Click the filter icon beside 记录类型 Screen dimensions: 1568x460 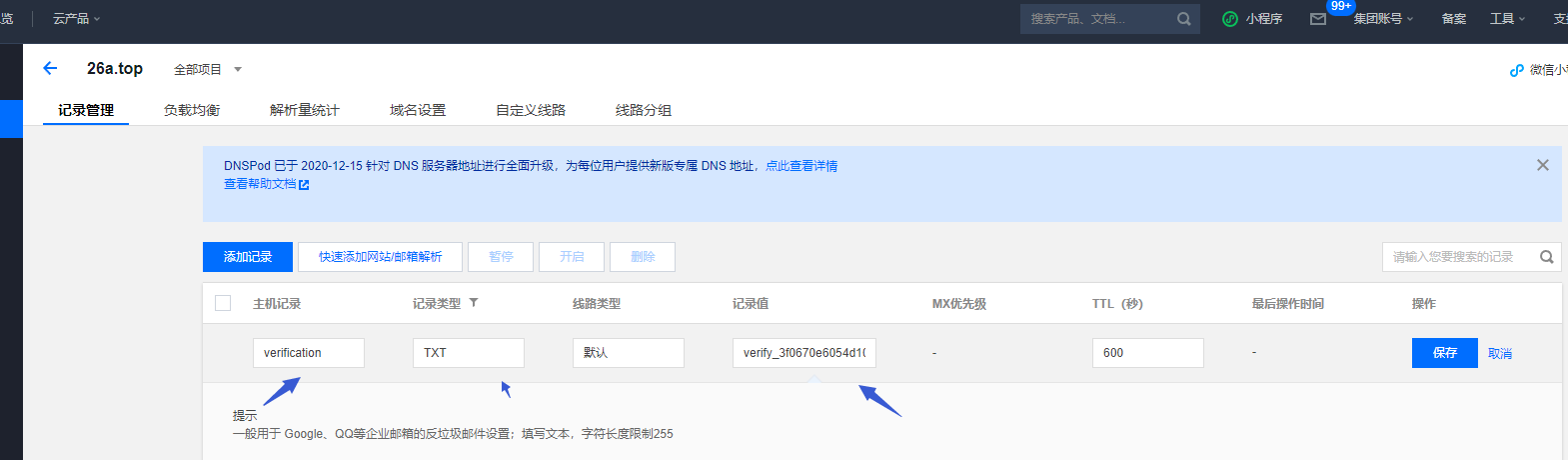pyautogui.click(x=474, y=303)
